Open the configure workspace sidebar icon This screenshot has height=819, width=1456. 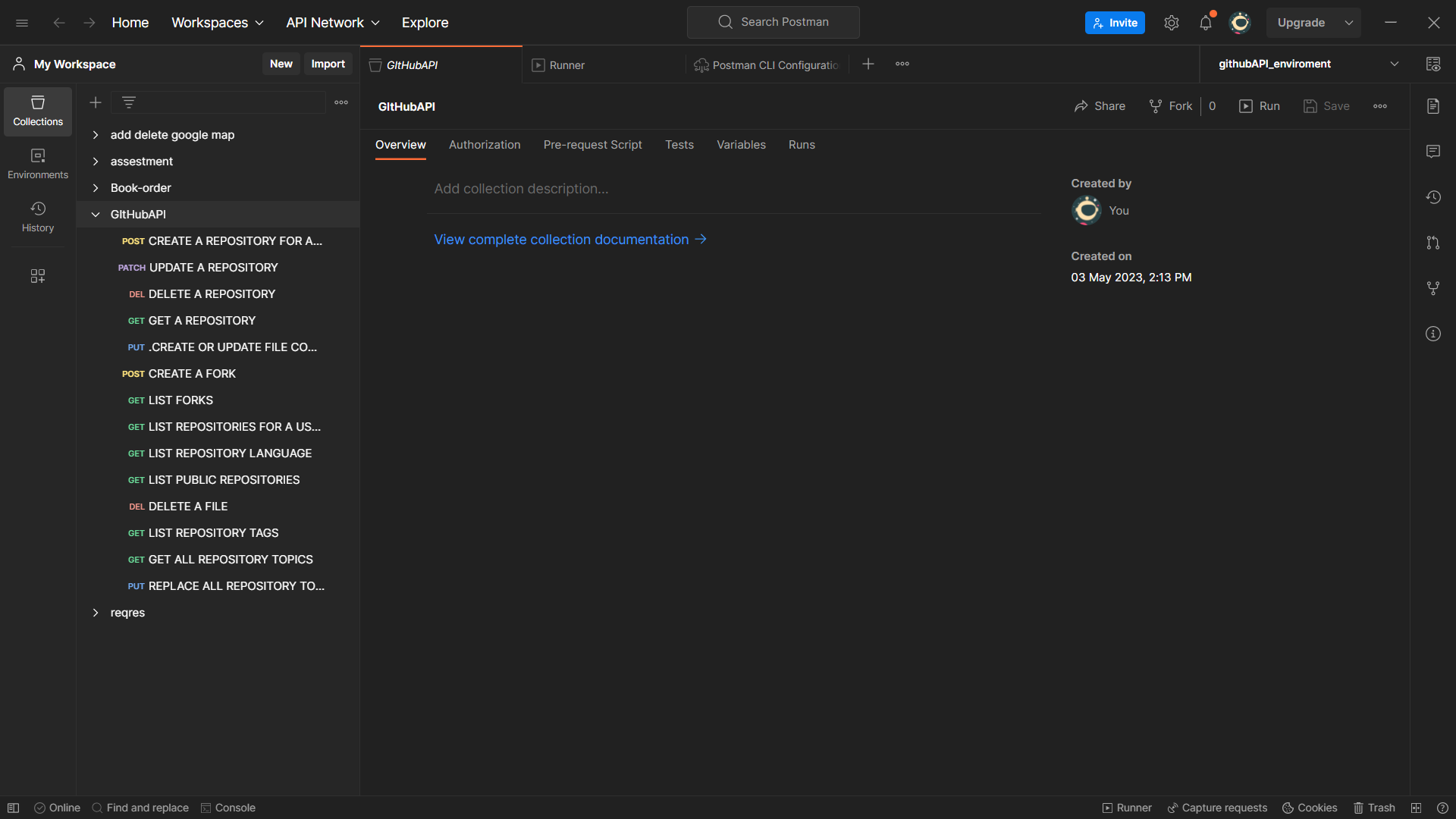tap(38, 276)
